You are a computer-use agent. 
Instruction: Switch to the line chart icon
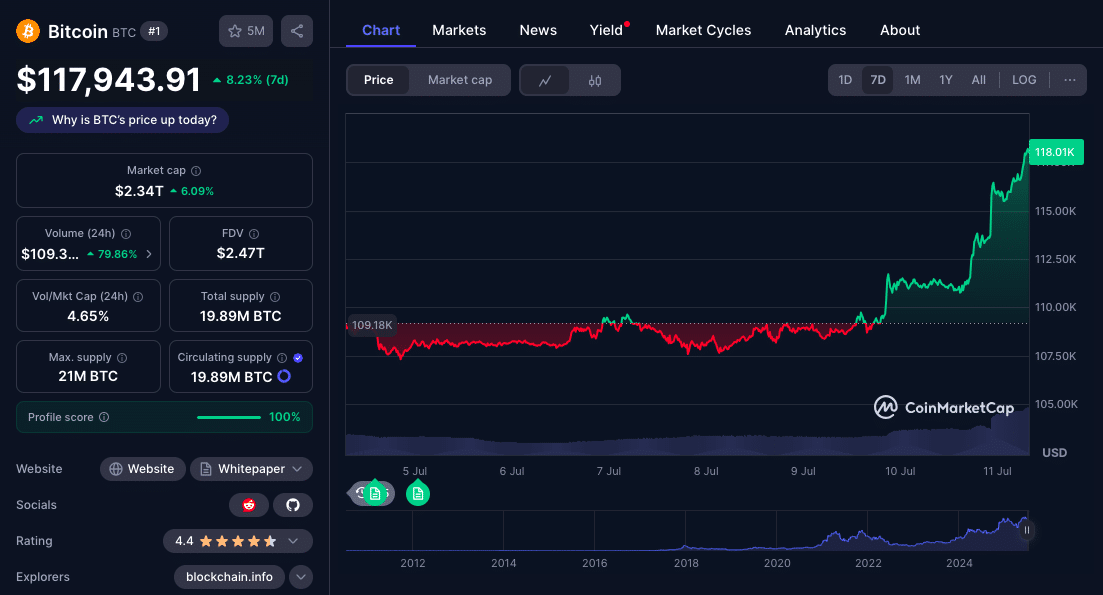545,80
